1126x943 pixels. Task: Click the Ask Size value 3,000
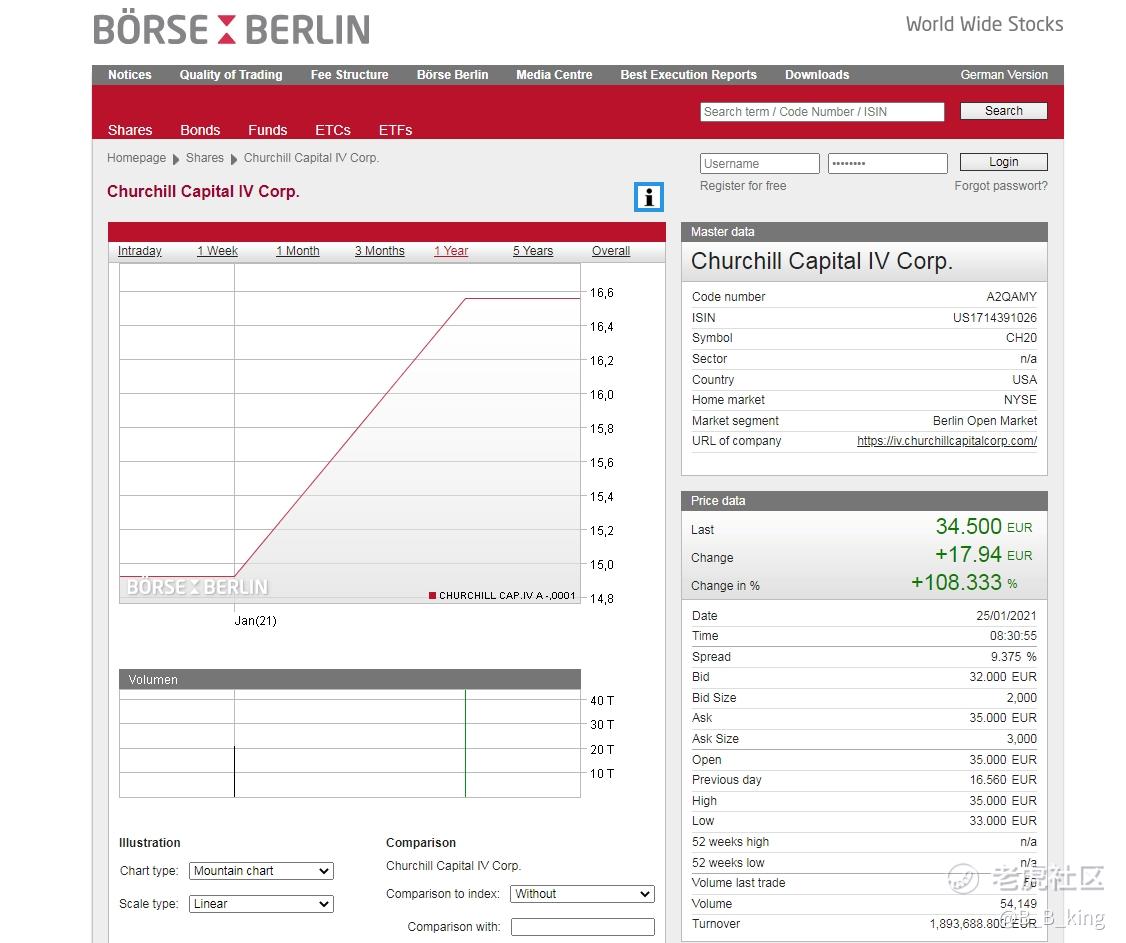[1022, 738]
